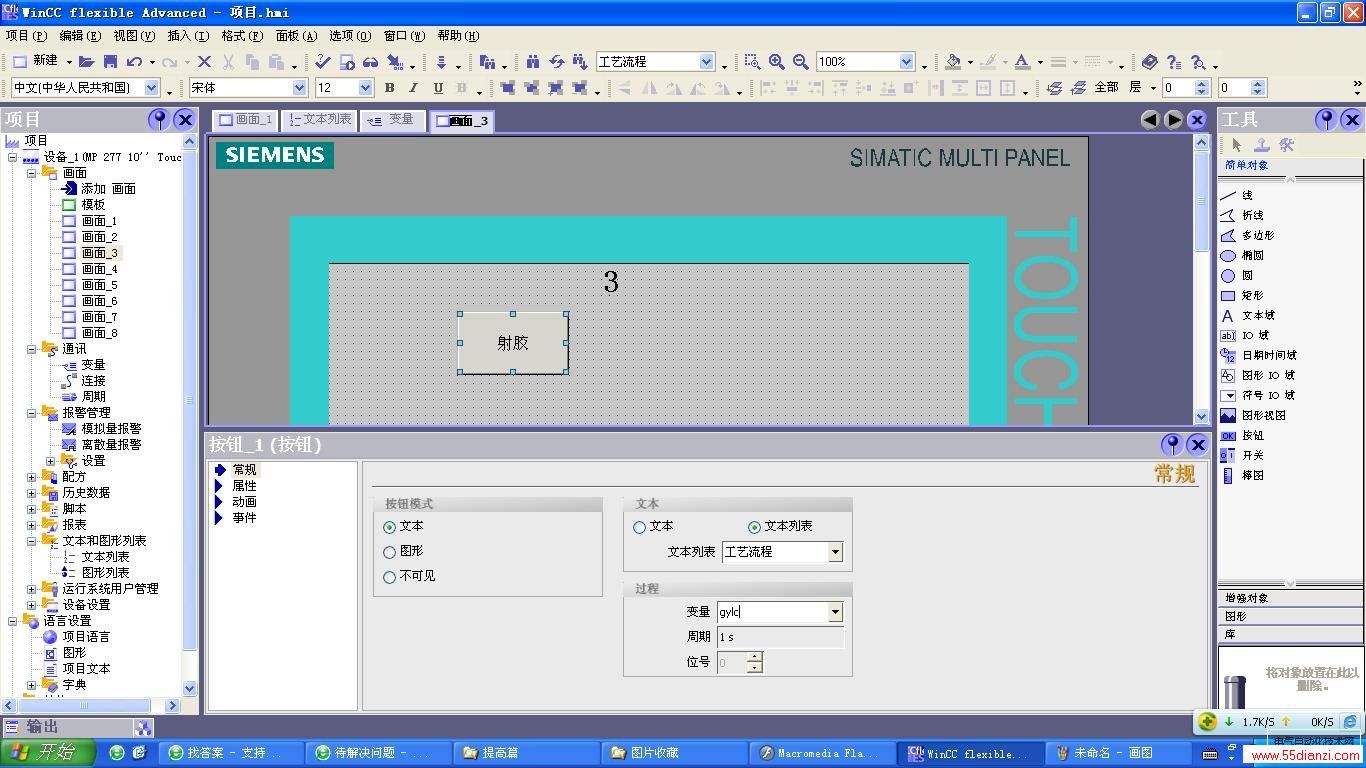The image size is (1366, 768).
Task: Select the Ellipse tool in toolbox
Action: point(1242,256)
